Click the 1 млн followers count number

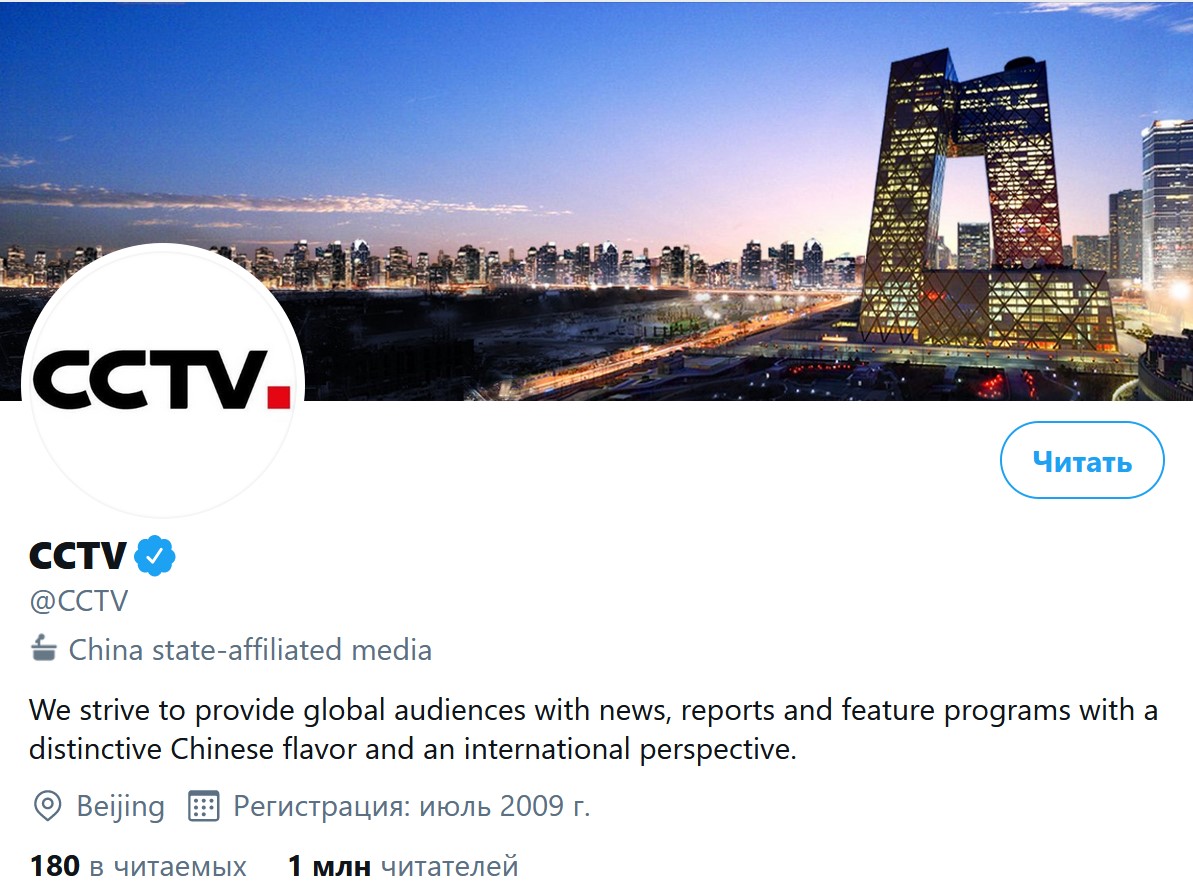329,866
